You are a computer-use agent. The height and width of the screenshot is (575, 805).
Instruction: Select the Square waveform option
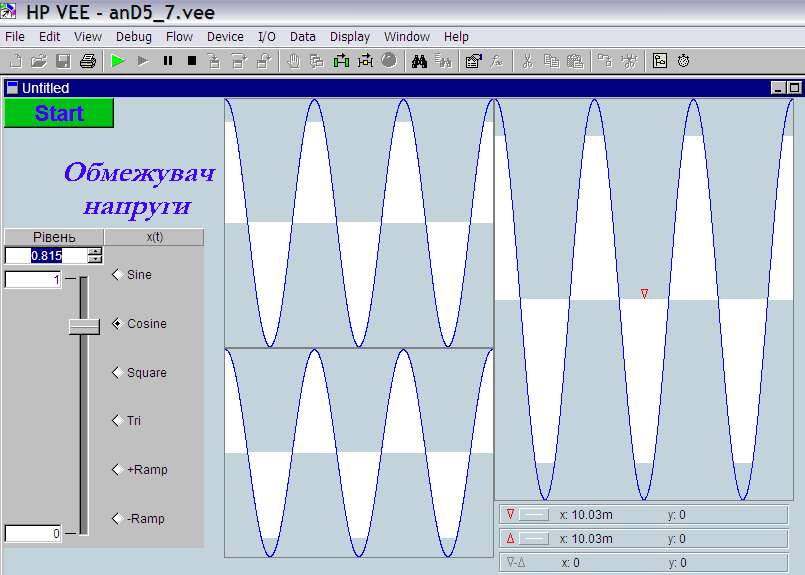(139, 373)
